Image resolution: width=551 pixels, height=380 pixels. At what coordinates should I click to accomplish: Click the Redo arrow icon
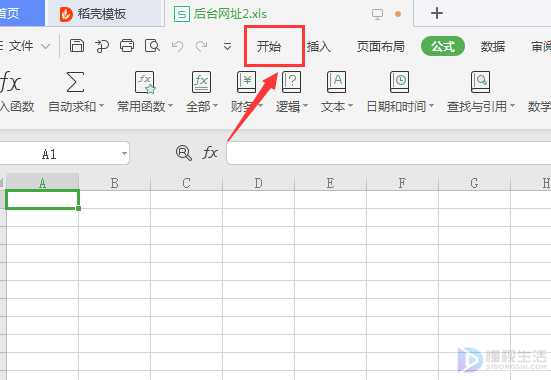click(x=201, y=46)
